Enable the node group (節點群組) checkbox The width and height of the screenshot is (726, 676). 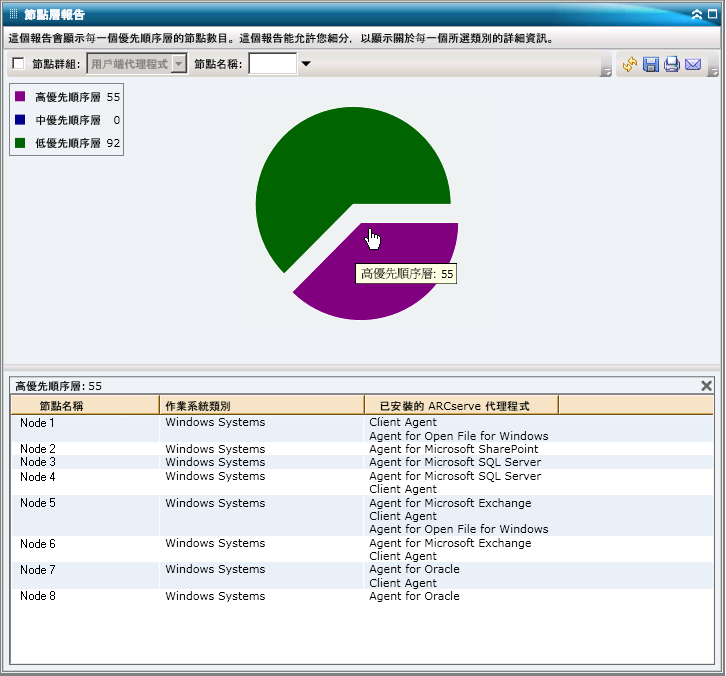(18, 64)
